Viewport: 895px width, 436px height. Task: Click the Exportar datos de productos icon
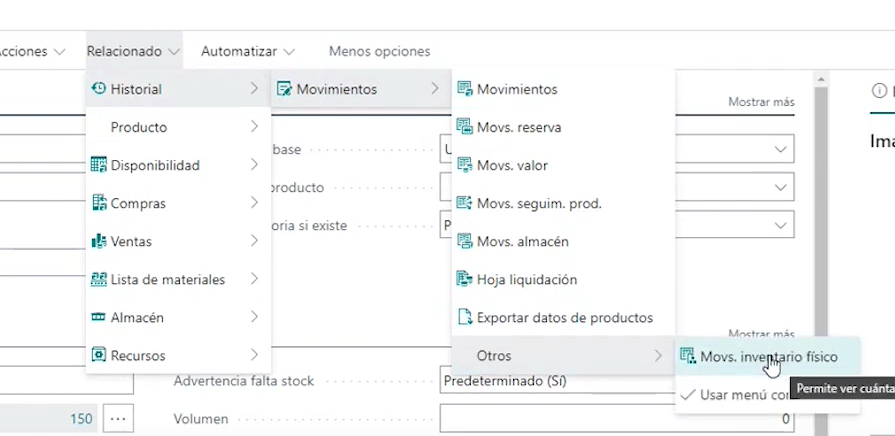pos(464,317)
